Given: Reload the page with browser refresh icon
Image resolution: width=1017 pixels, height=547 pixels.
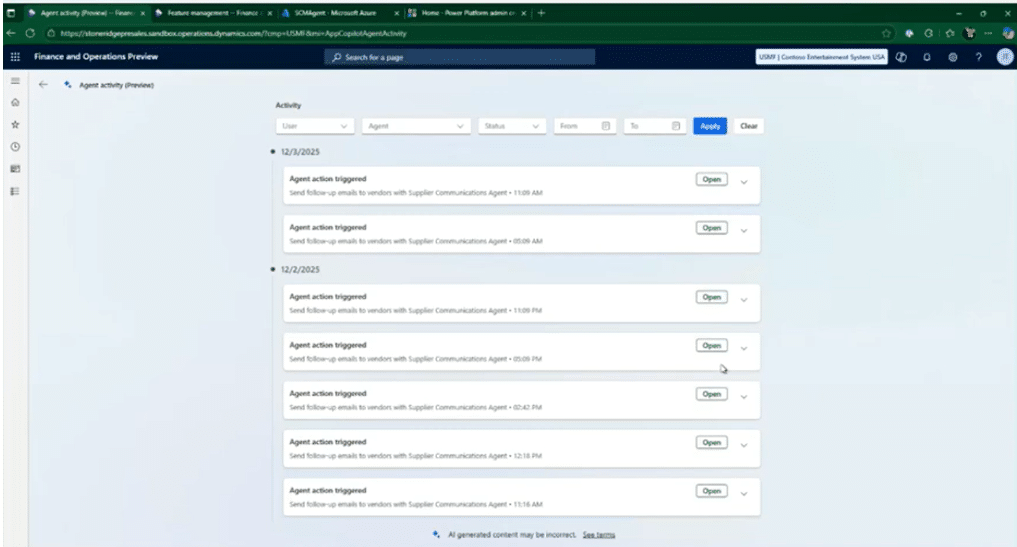Looking at the screenshot, I should [x=30, y=33].
